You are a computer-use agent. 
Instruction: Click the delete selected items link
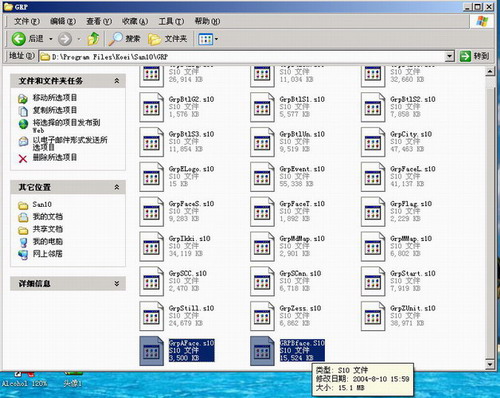(55, 157)
